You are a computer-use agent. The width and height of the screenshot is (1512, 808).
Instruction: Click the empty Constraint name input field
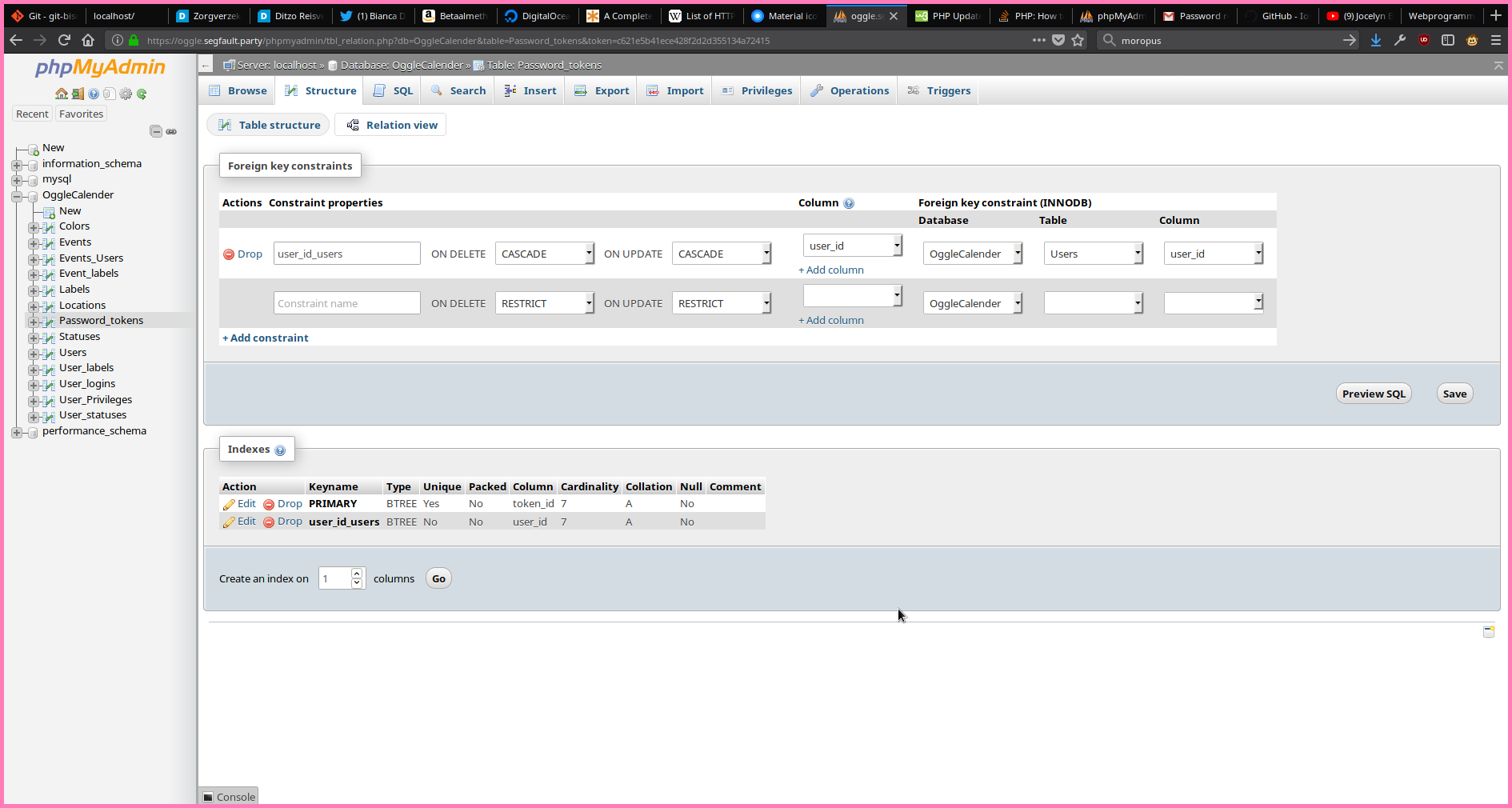point(346,303)
